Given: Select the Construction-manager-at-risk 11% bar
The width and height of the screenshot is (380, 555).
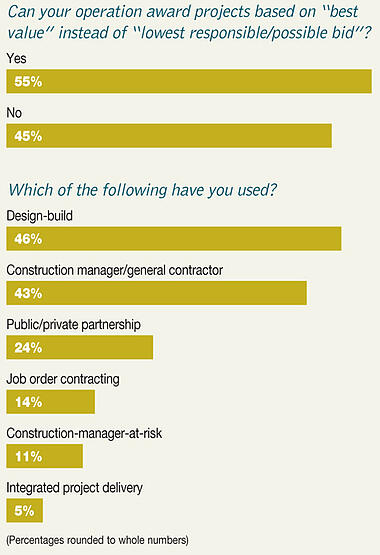Looking at the screenshot, I should tap(45, 456).
